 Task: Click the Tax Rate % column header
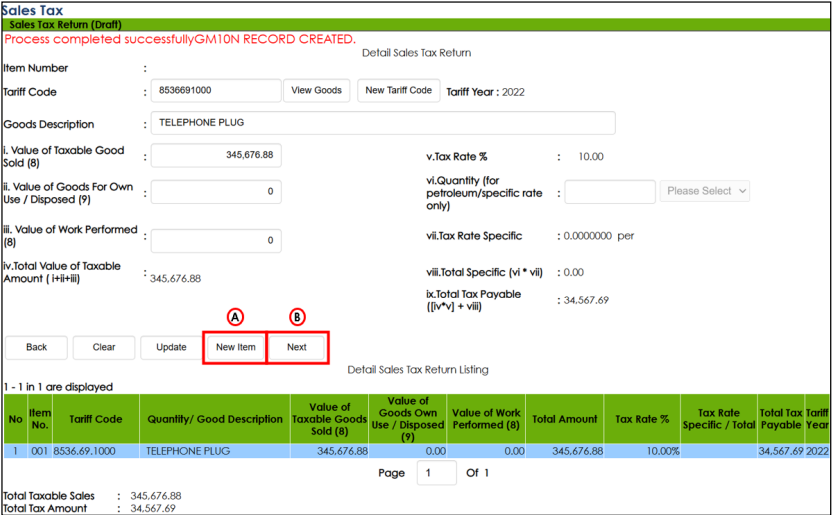pos(642,420)
